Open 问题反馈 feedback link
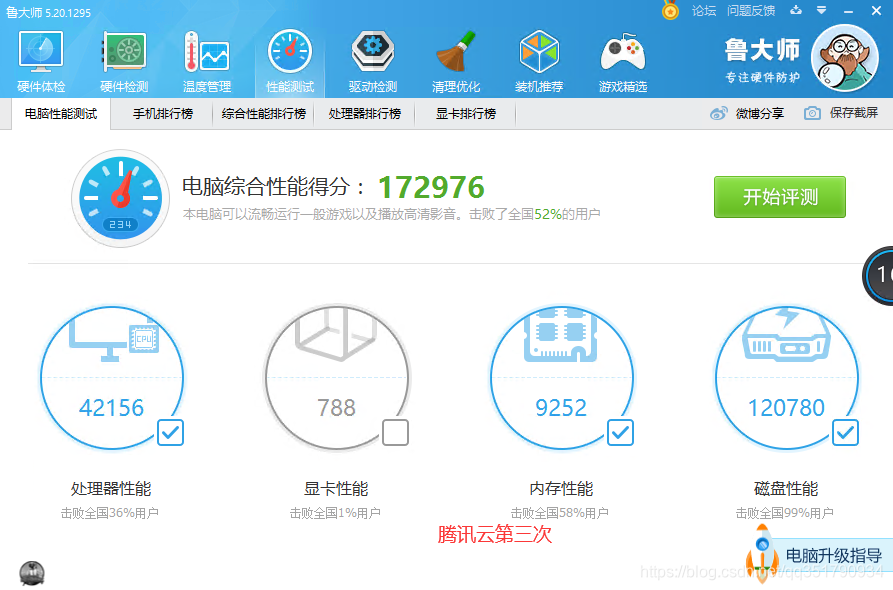 [751, 11]
